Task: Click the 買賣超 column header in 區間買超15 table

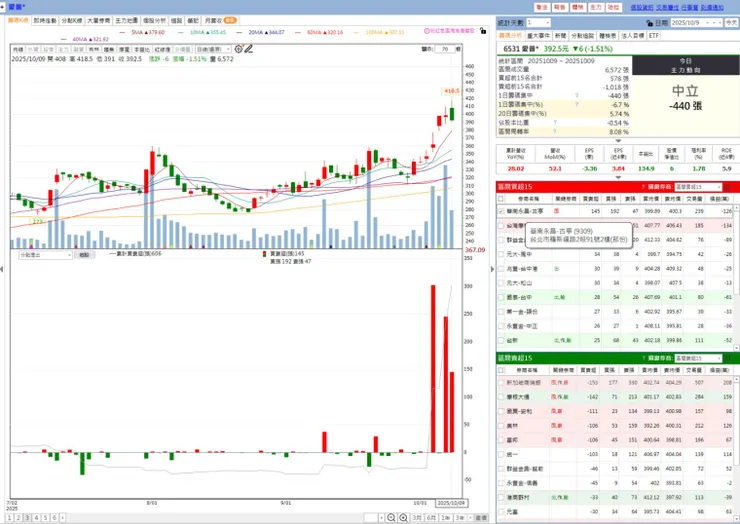Action: [590, 199]
